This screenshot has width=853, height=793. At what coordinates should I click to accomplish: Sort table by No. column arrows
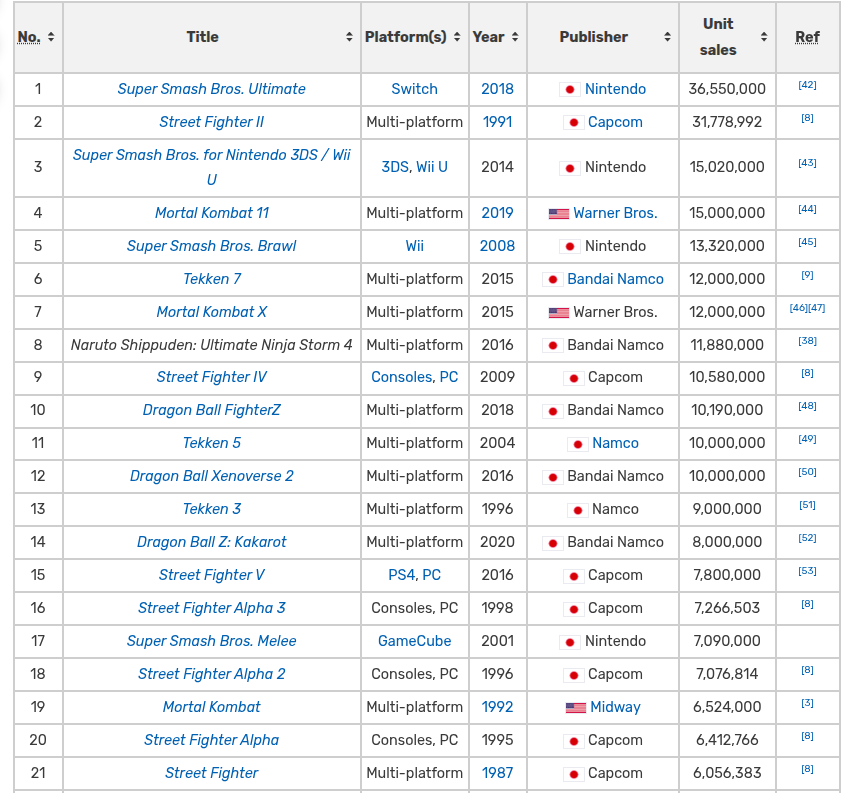pyautogui.click(x=51, y=37)
